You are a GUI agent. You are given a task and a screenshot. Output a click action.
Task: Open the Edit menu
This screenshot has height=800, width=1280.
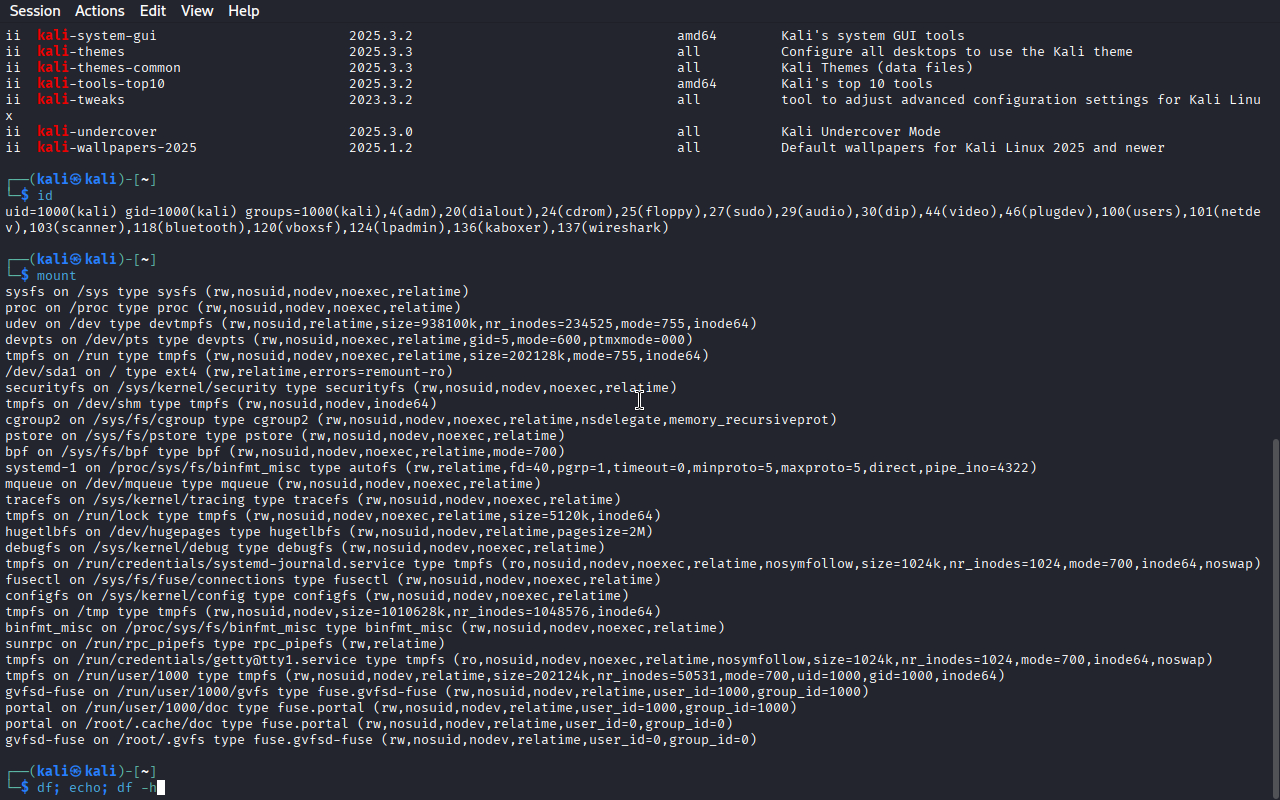pyautogui.click(x=153, y=11)
